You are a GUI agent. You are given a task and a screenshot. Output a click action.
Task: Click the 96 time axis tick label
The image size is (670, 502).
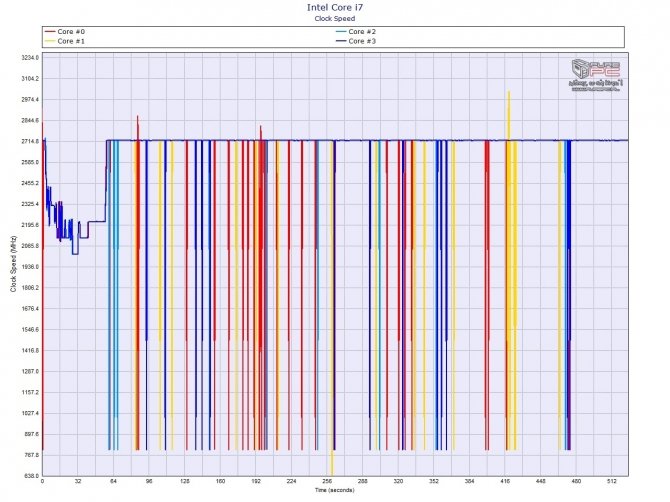coord(149,481)
